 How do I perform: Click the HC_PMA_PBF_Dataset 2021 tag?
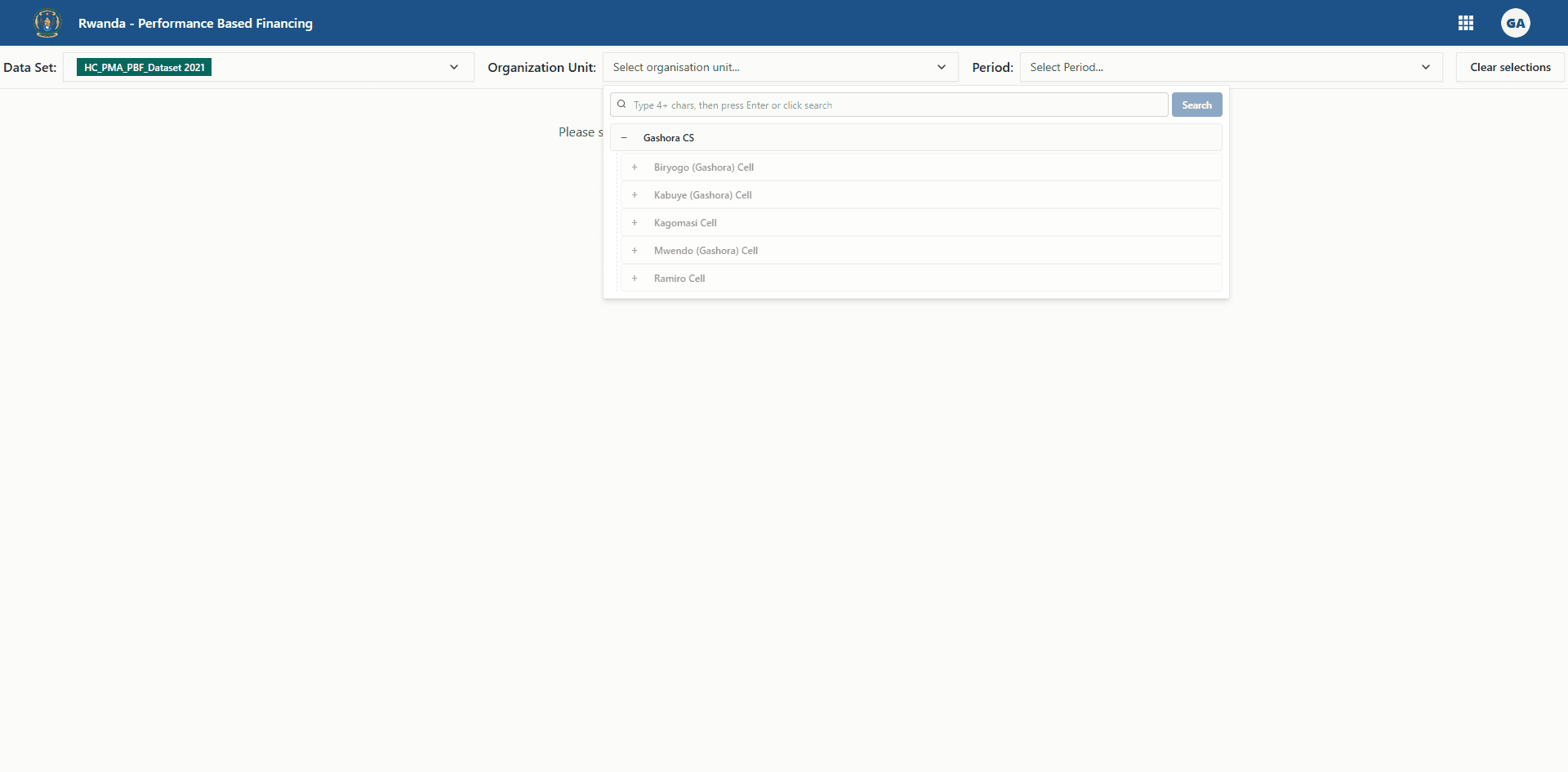[143, 67]
